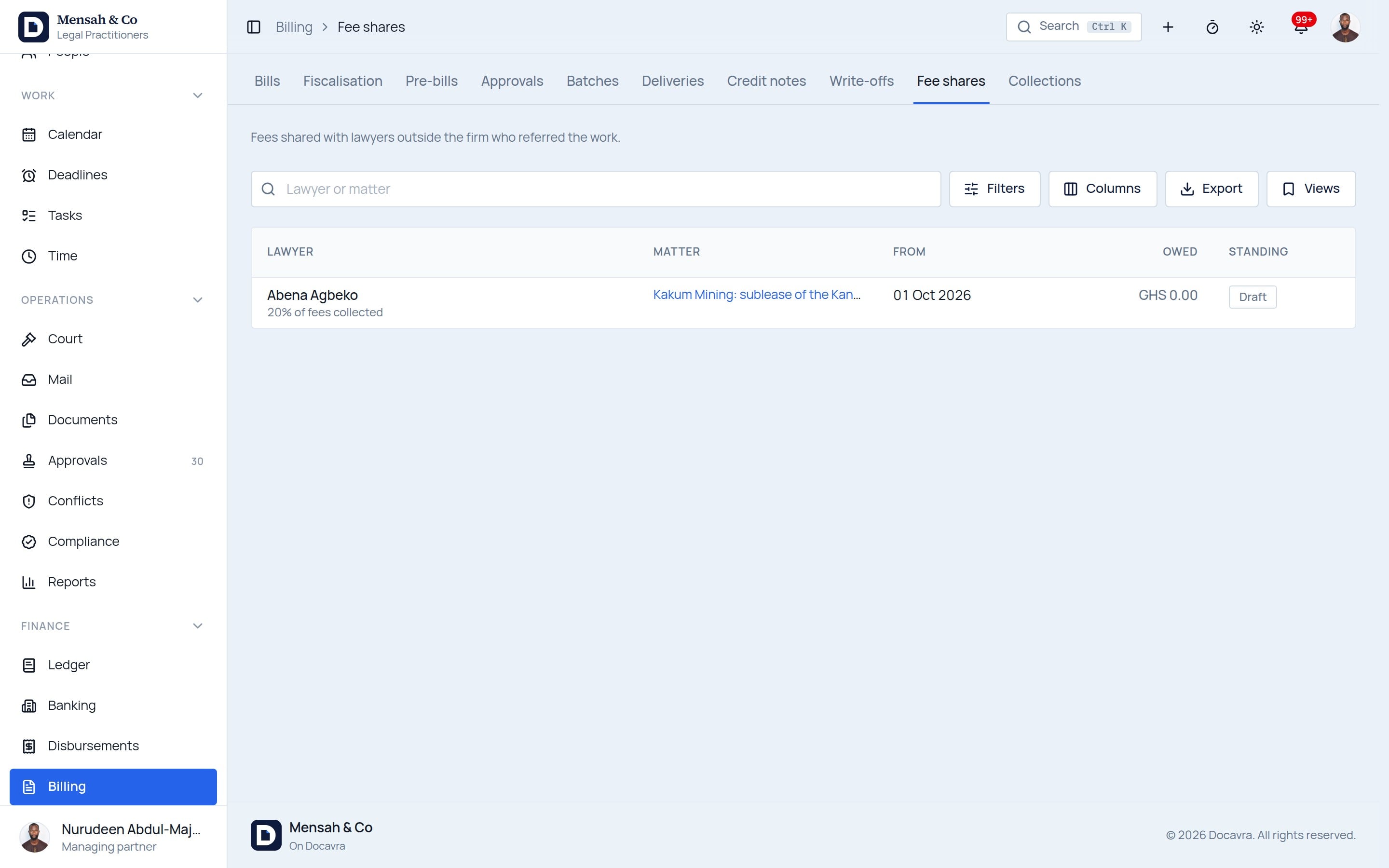Select Billing in the sidebar

(x=113, y=787)
